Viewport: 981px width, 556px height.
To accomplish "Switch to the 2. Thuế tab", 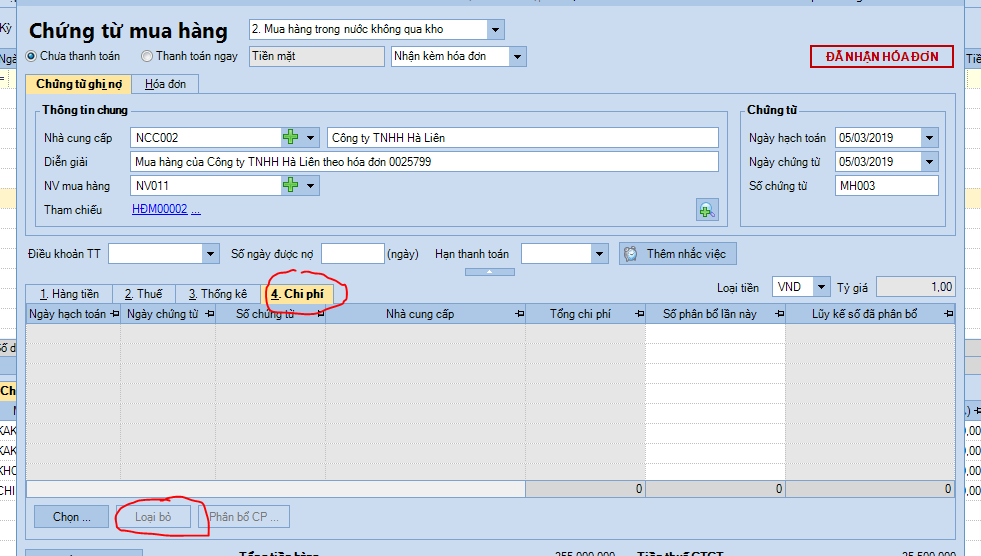I will click(x=143, y=294).
